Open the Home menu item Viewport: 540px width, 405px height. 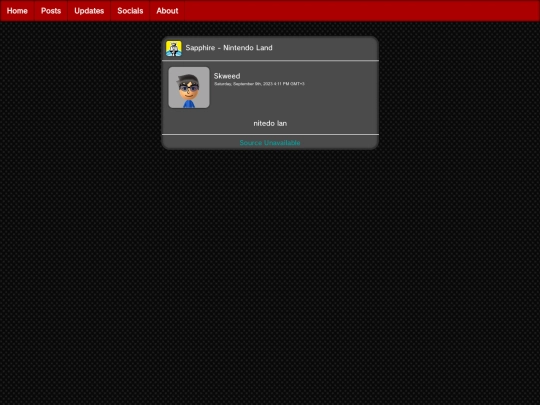coord(17,11)
